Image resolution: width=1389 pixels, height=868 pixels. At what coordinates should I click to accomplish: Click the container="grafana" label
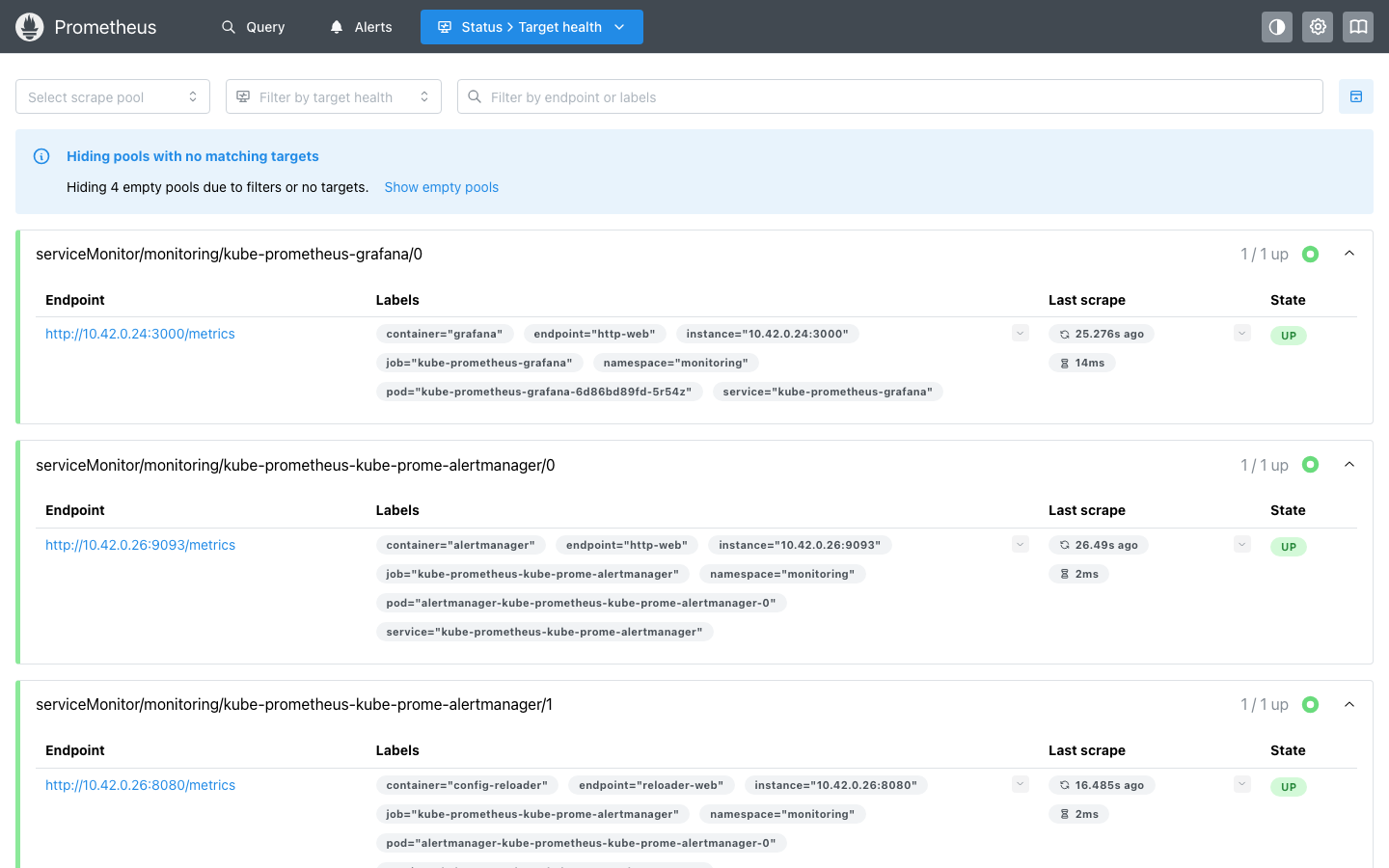[x=445, y=334]
